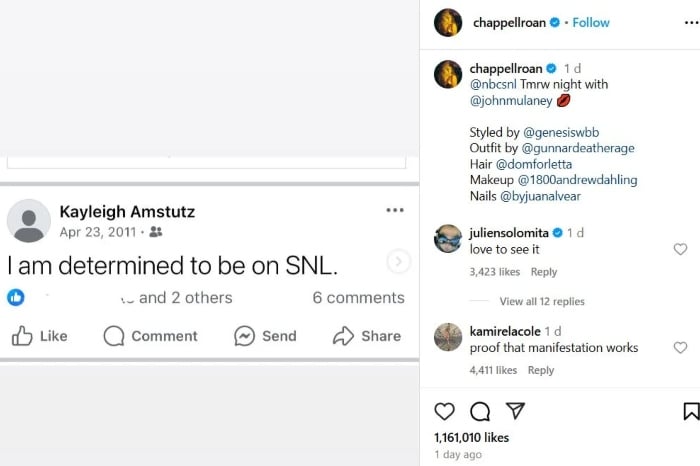Reply to kamirelacole's comment
The width and height of the screenshot is (700, 466).
point(541,370)
